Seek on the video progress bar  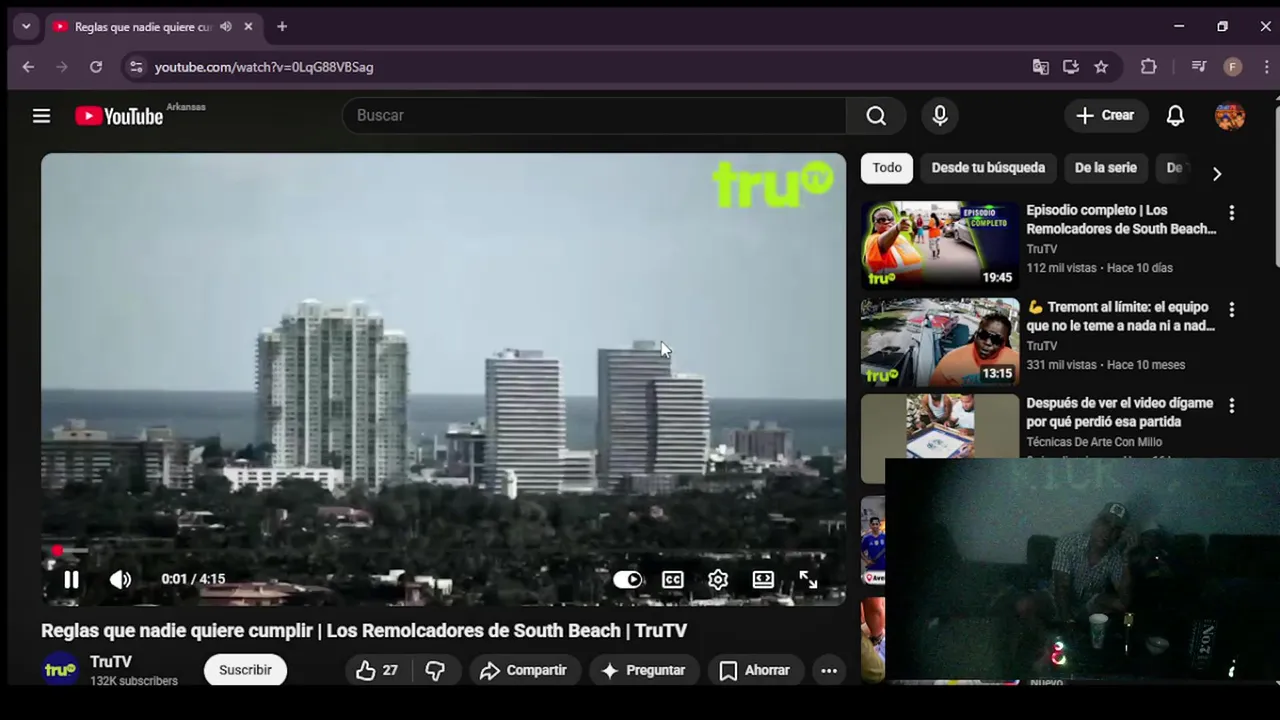click(443, 551)
